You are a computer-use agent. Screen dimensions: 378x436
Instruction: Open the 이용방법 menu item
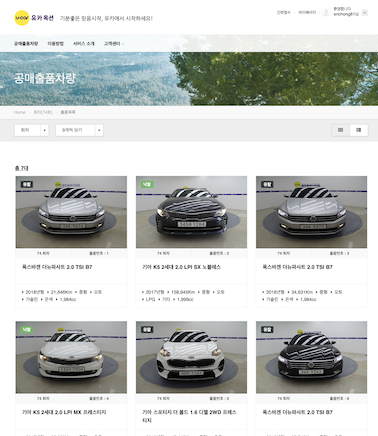pyautogui.click(x=55, y=43)
